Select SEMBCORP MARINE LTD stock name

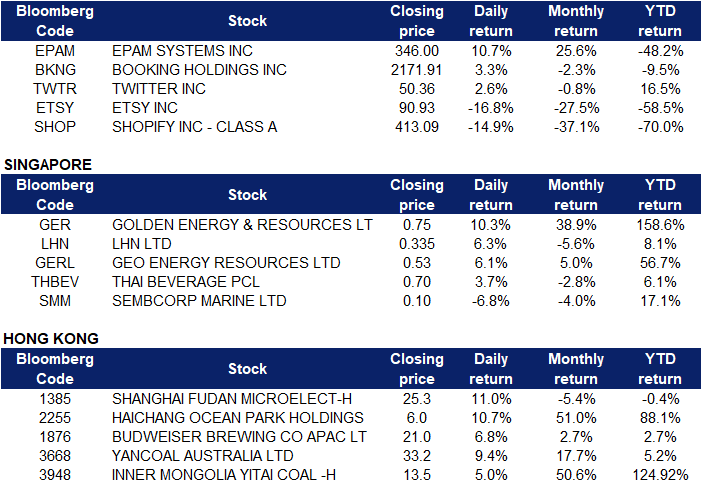199,301
